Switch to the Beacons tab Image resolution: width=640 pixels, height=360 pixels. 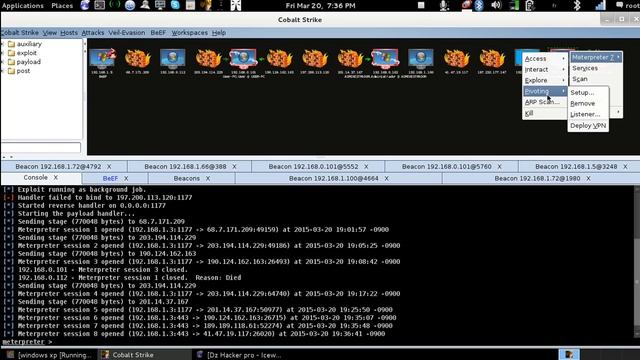coord(191,178)
